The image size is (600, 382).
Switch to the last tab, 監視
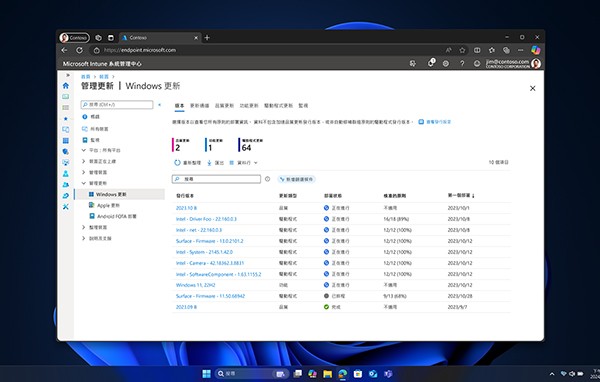tap(303, 106)
